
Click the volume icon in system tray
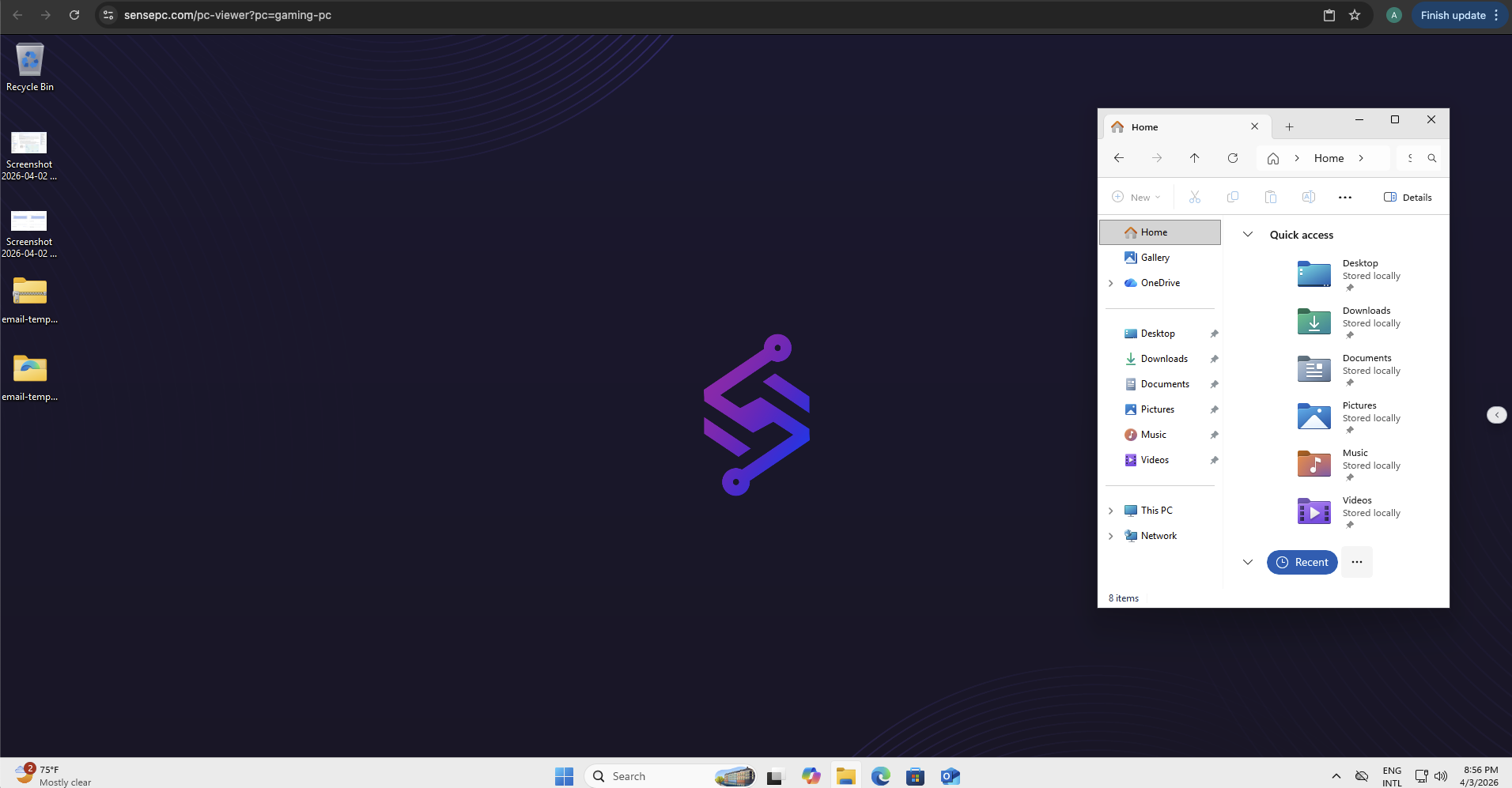pyautogui.click(x=1441, y=776)
